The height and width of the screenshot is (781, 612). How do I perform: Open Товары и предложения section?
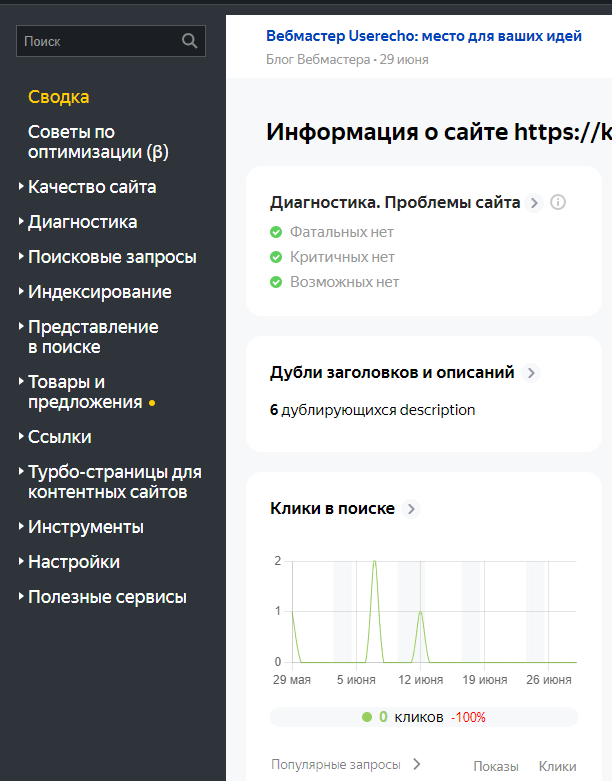pos(85,392)
